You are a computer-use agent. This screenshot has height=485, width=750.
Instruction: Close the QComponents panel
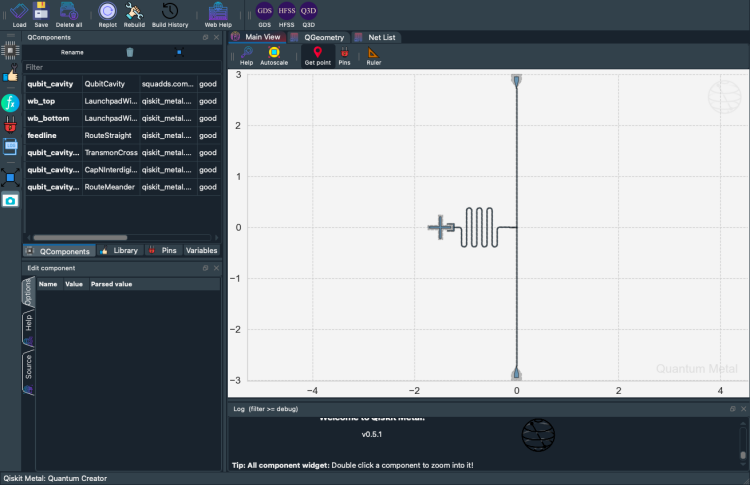(217, 37)
